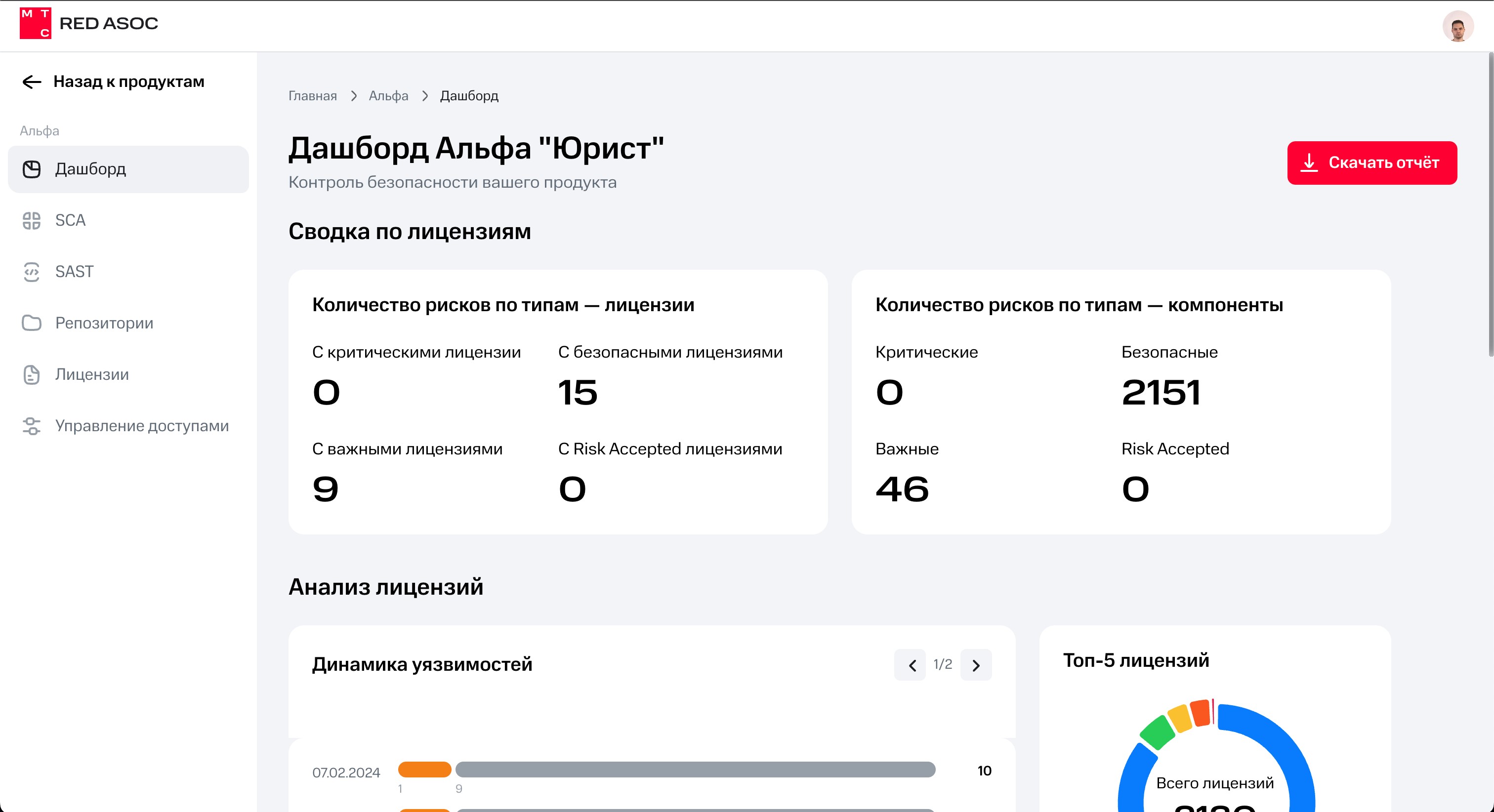Image resolution: width=1494 pixels, height=812 pixels.
Task: Open the user avatar profile
Action: point(1457,26)
